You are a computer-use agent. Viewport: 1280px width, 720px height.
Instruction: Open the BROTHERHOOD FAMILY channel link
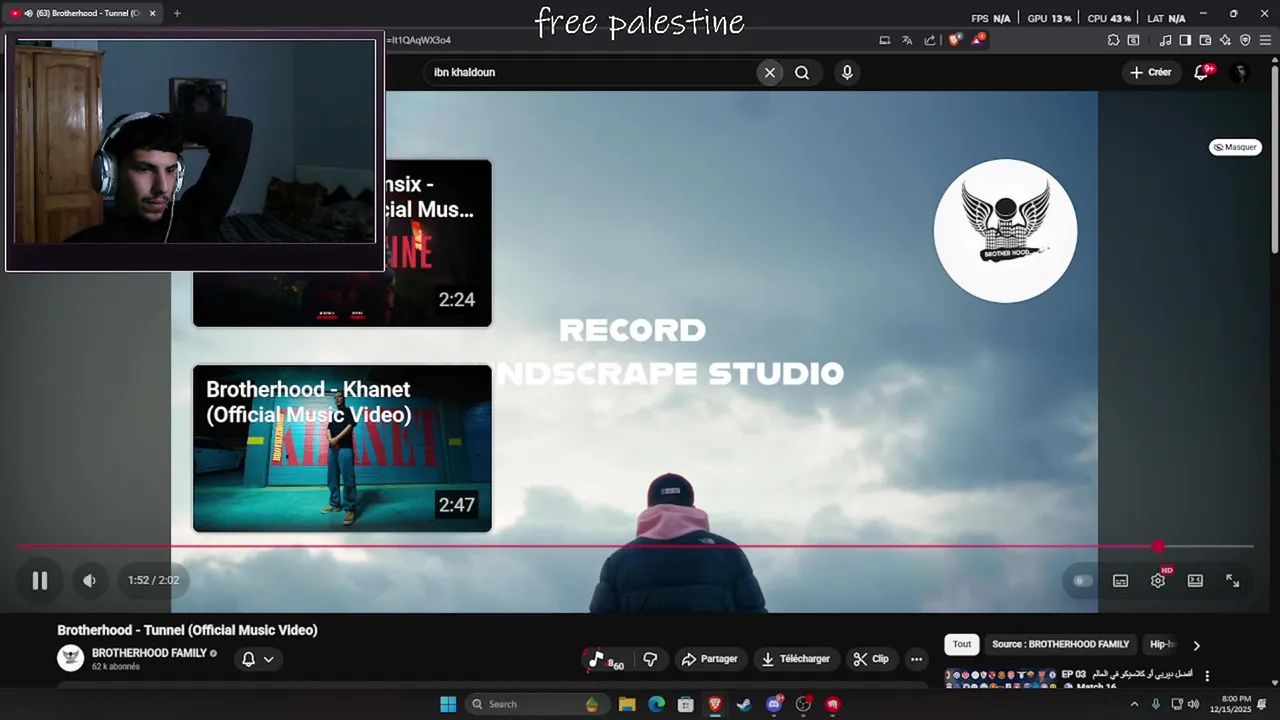tap(149, 653)
